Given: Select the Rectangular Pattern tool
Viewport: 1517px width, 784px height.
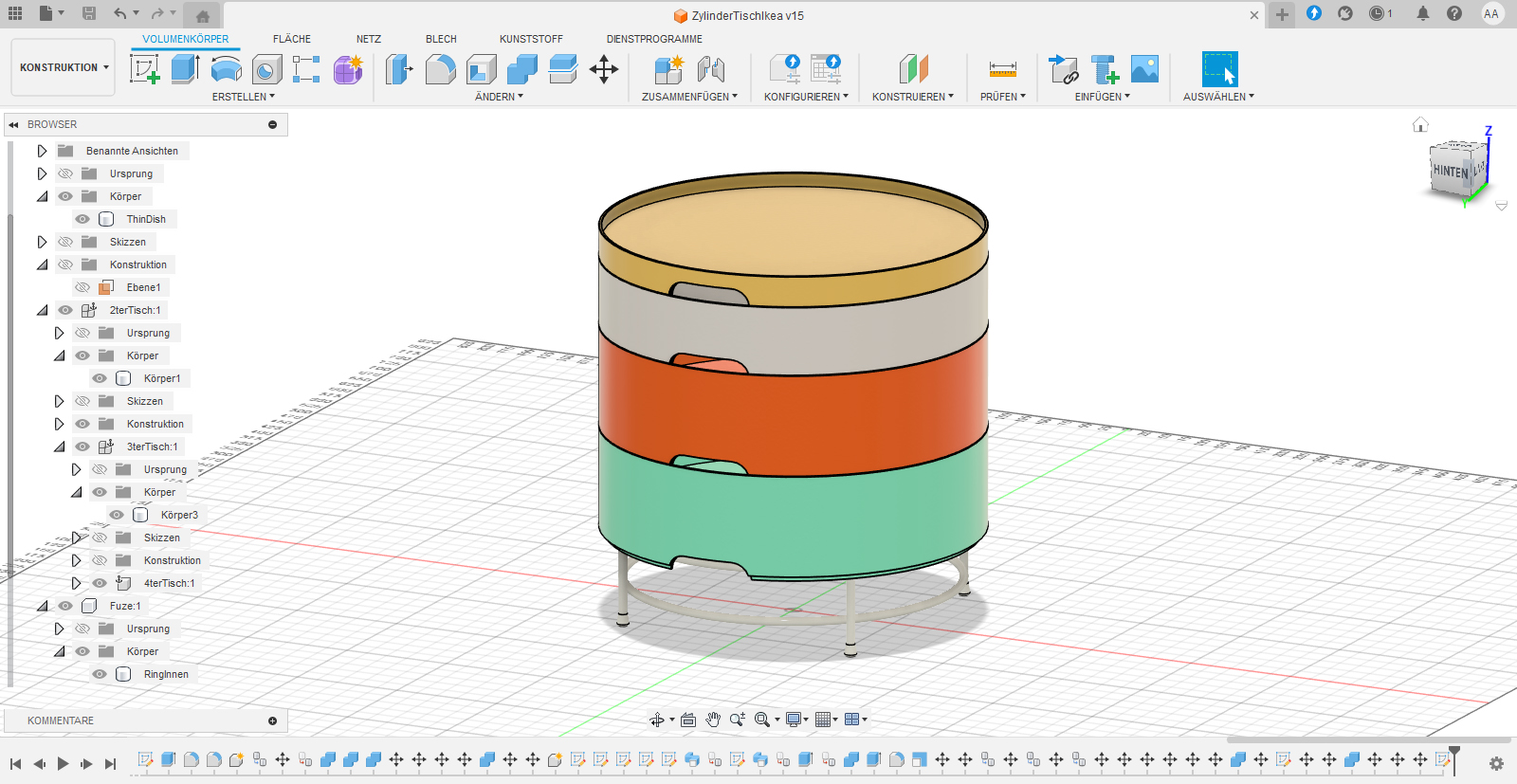Looking at the screenshot, I should click(306, 69).
